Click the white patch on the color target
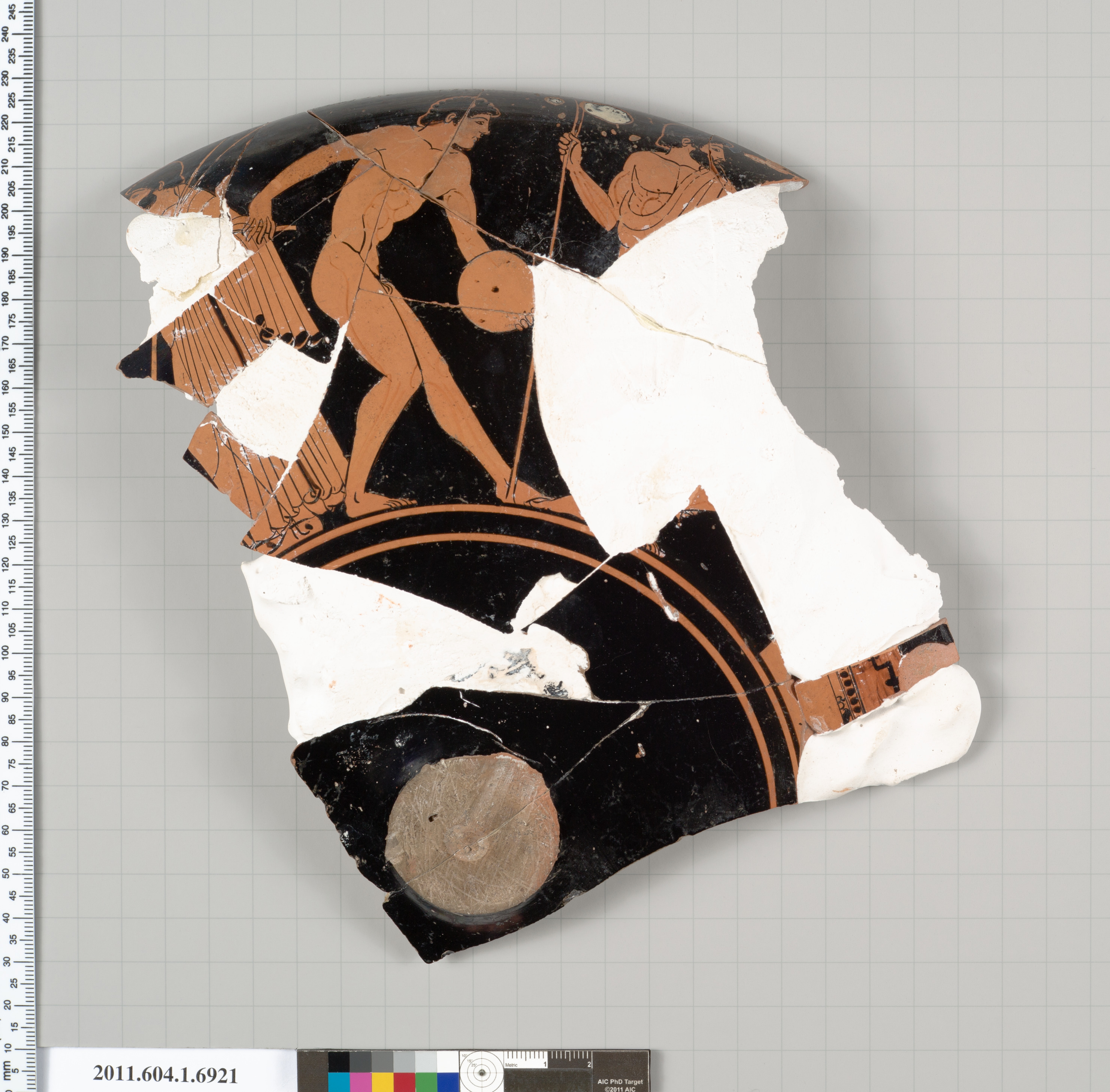The width and height of the screenshot is (1110, 1092). click(x=448, y=1062)
